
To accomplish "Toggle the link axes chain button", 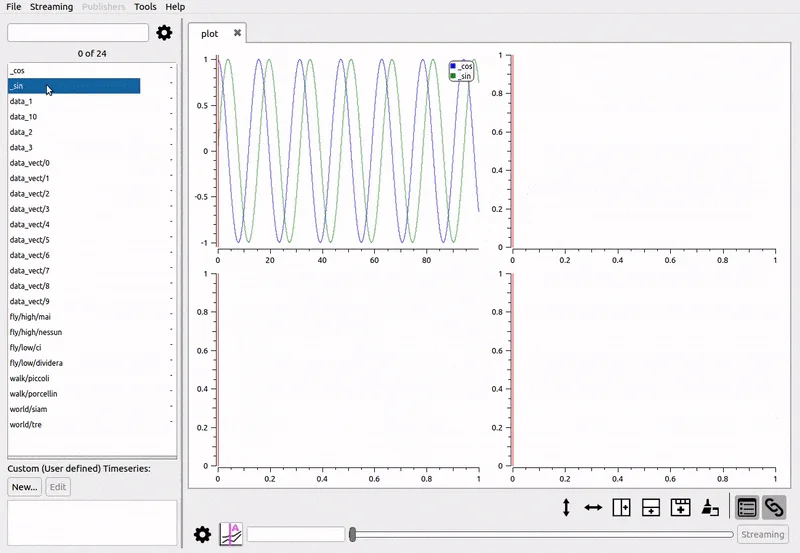I will coord(774,508).
